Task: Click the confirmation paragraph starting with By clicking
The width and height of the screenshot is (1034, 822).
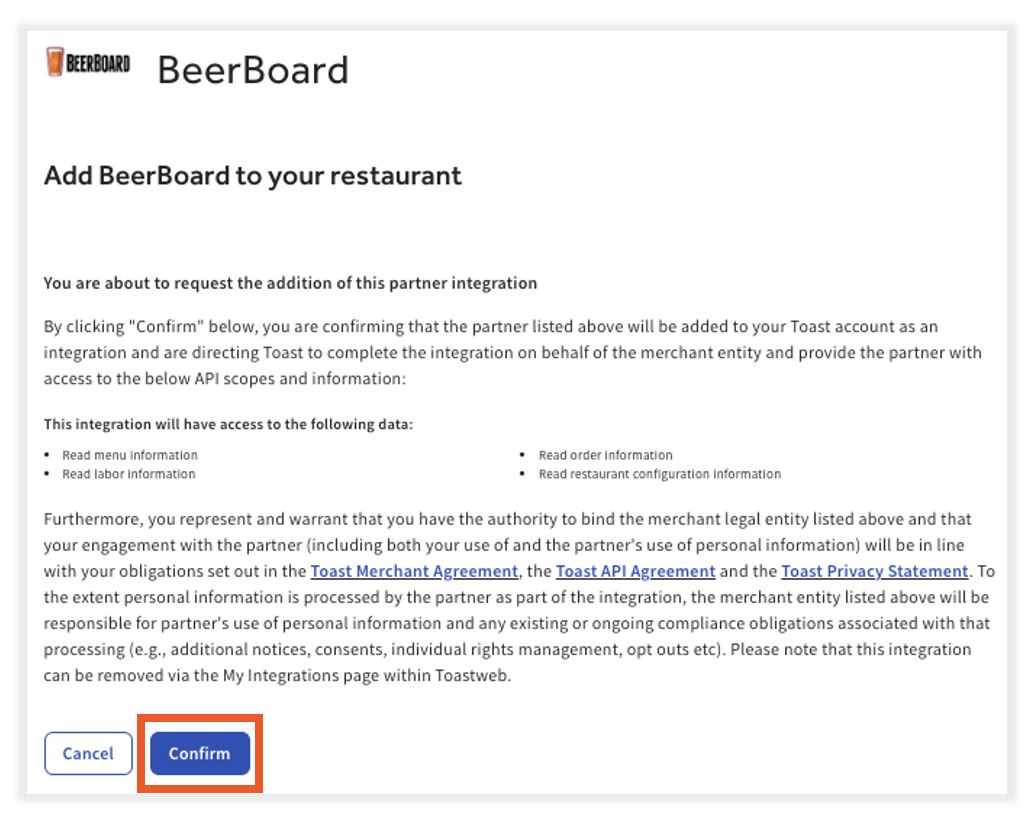Action: coord(512,352)
